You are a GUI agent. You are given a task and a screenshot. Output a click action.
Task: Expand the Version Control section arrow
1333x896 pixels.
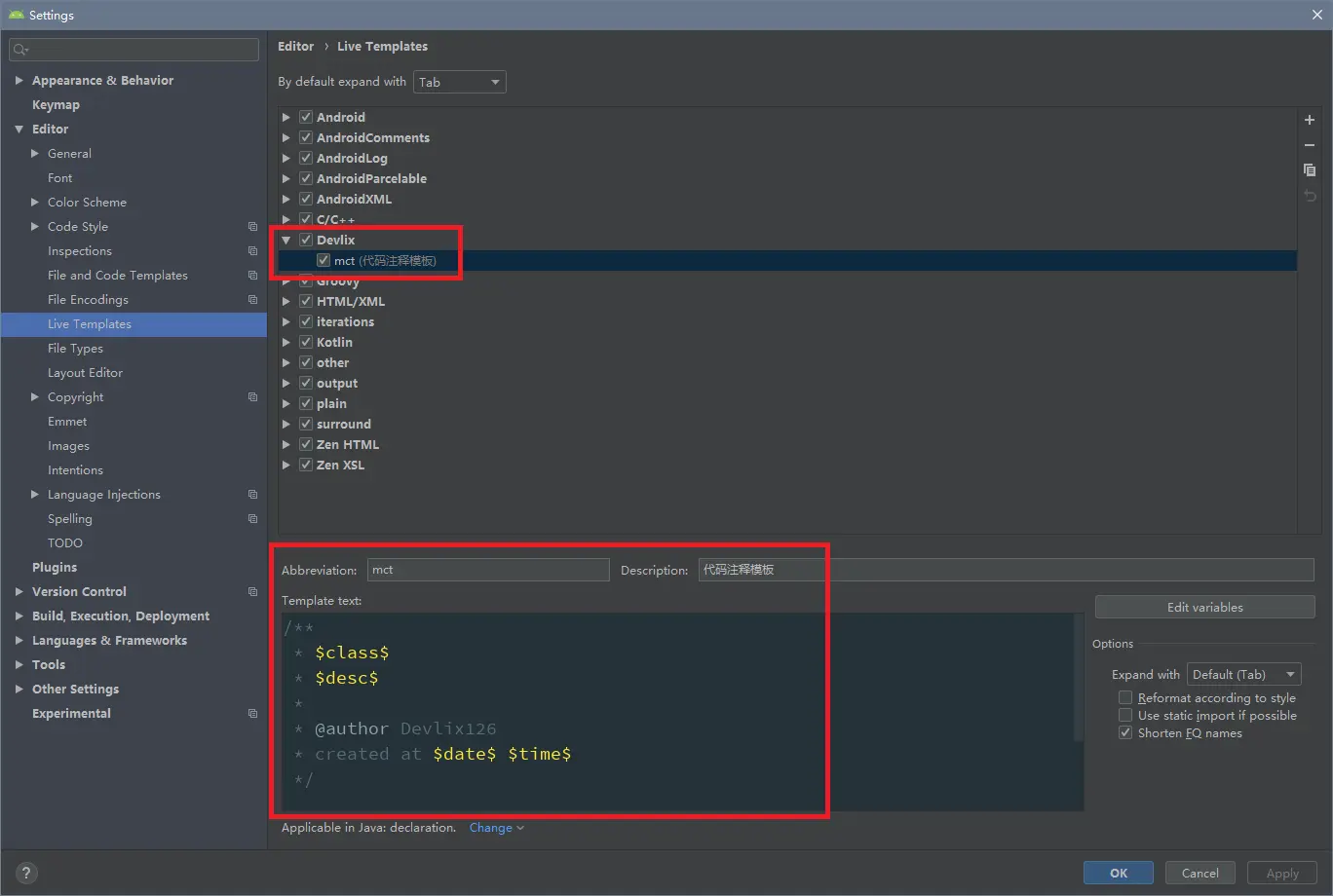(19, 592)
